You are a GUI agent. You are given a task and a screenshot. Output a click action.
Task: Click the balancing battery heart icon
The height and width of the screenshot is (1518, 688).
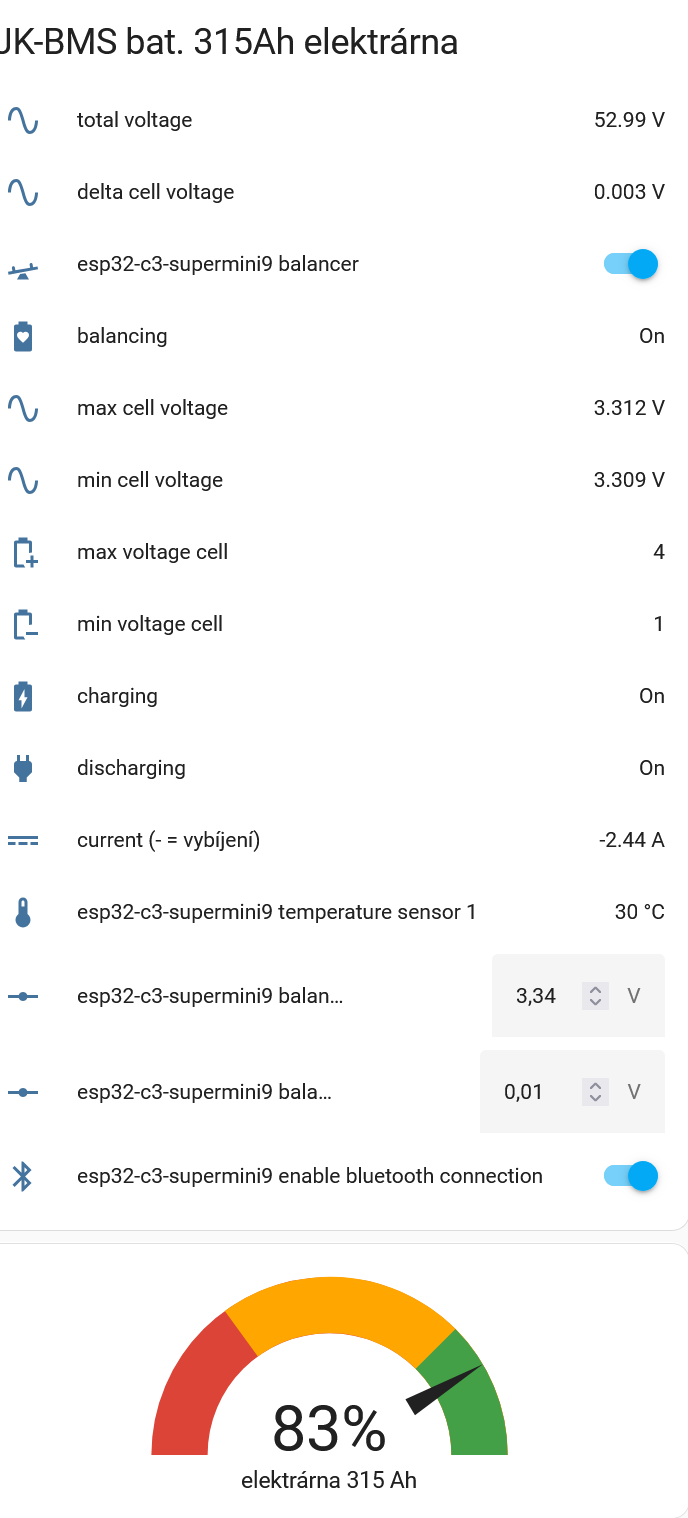click(x=23, y=336)
